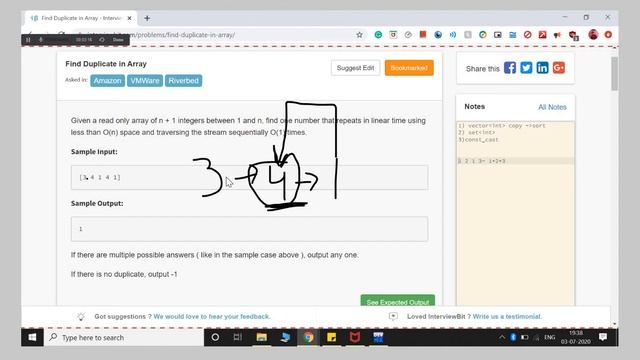Viewport: 640px width, 360px height.
Task: Open the Pocket-style extension icon after Grammarly
Action: click(x=393, y=35)
